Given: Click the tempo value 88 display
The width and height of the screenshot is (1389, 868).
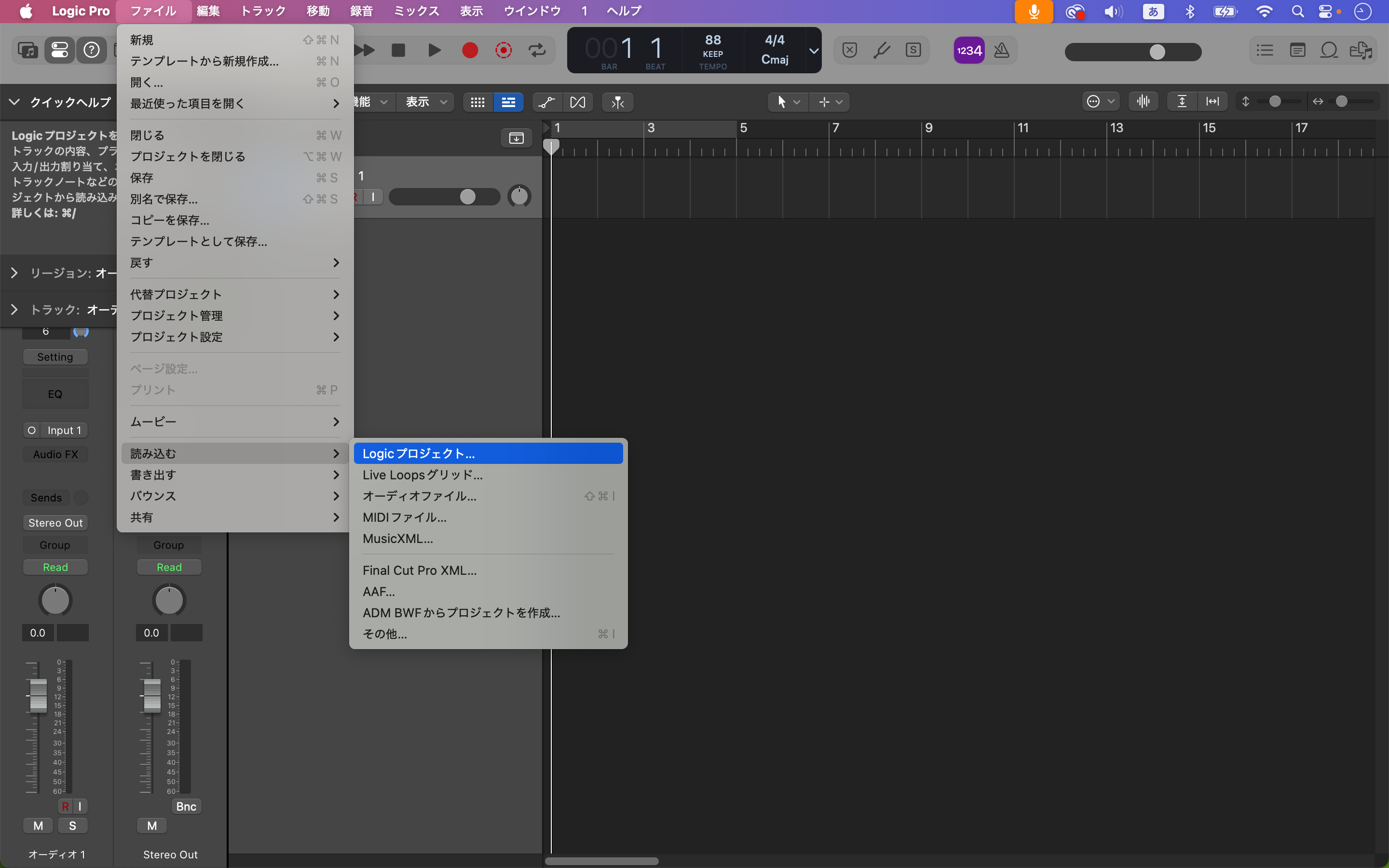Looking at the screenshot, I should point(712,40).
